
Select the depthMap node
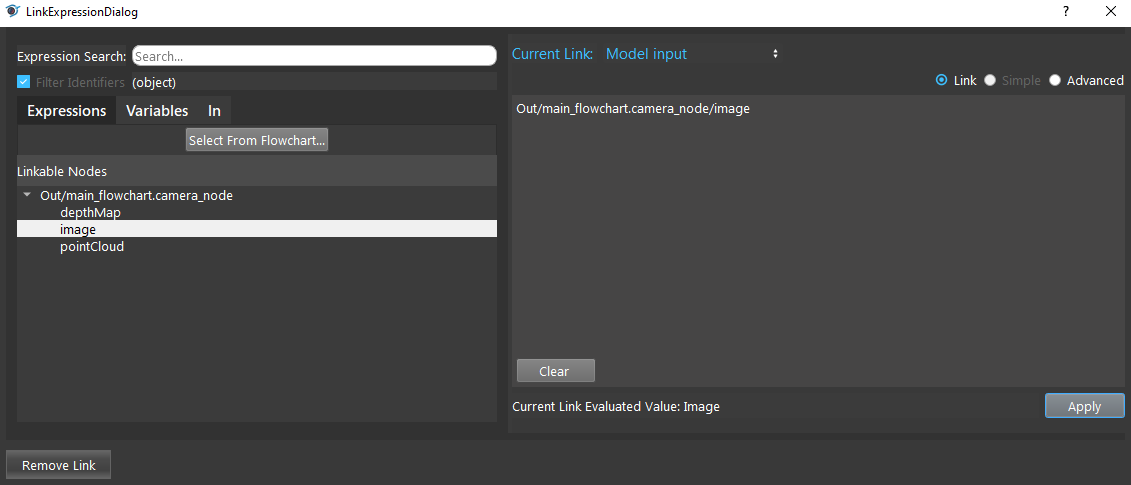[x=257, y=212]
